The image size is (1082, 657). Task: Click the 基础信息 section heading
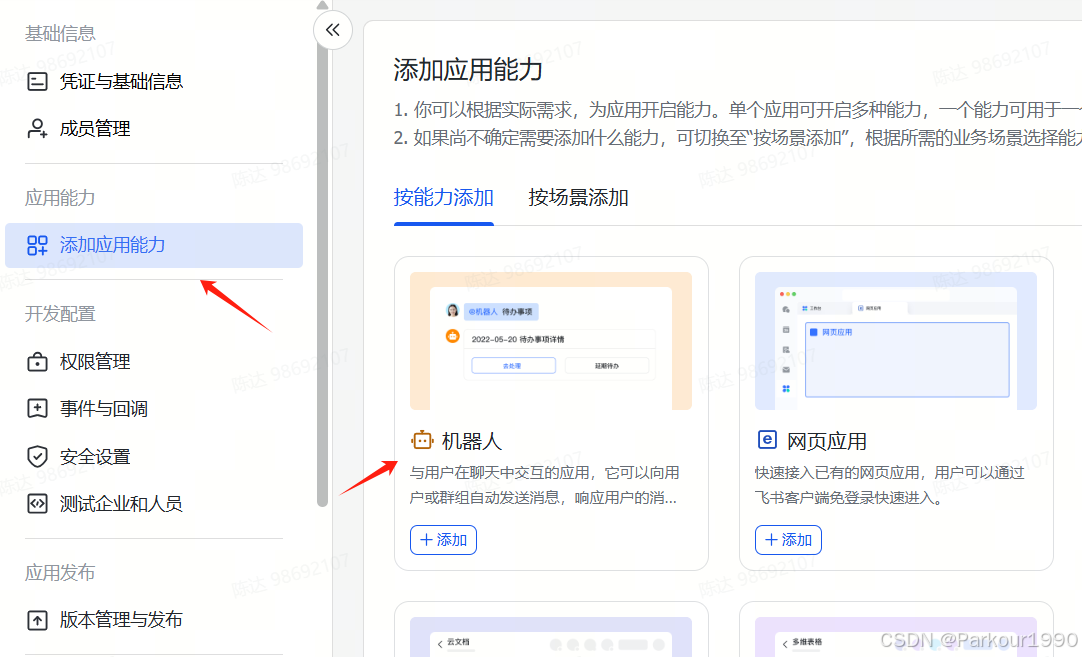[x=60, y=33]
